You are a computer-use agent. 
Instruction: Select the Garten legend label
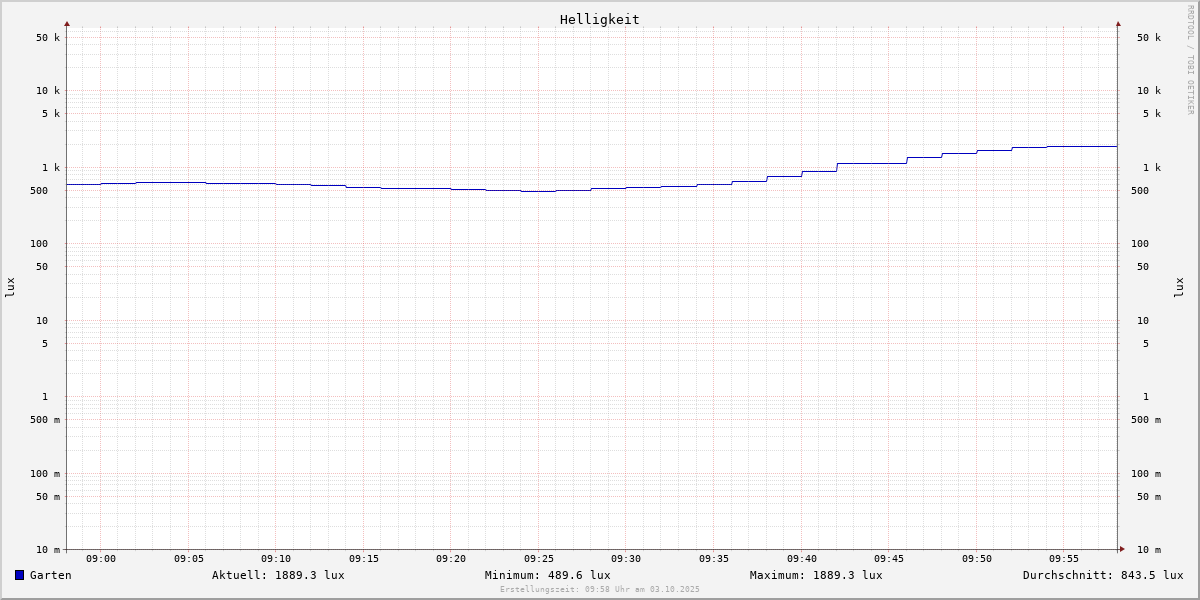pos(51,575)
